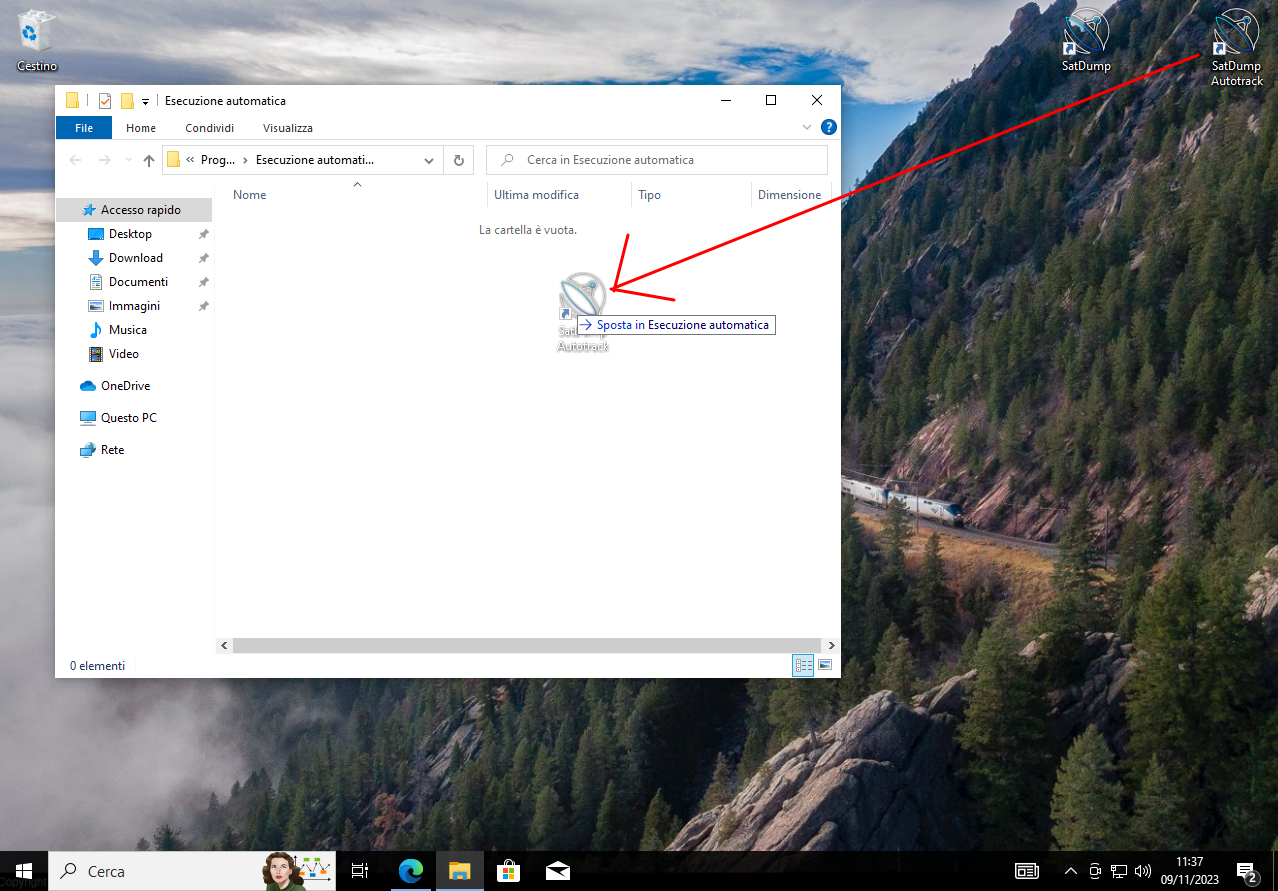Click the pin icon next to Documenti
1278x891 pixels.
pyautogui.click(x=203, y=282)
